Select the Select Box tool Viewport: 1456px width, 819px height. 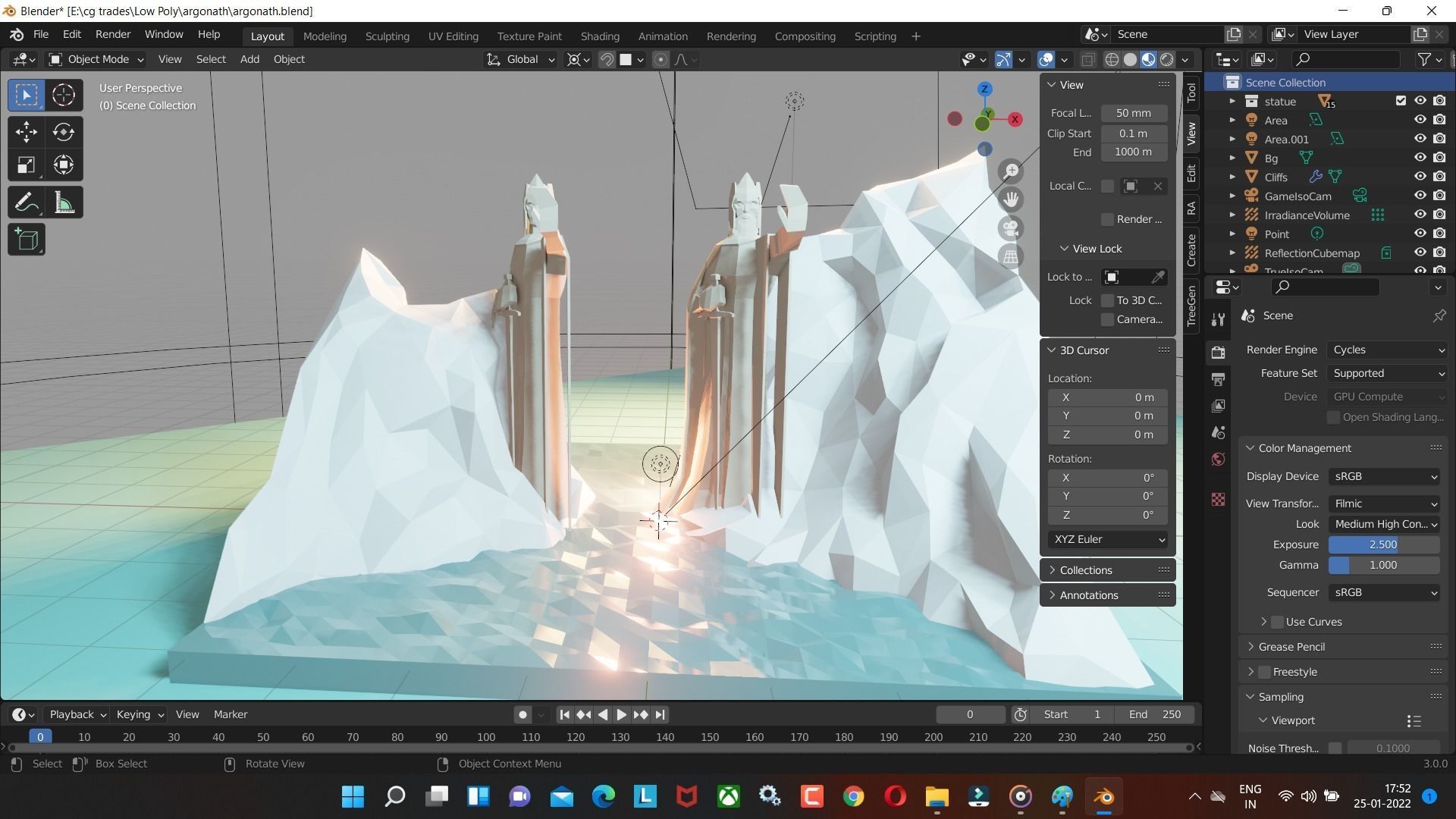click(27, 95)
